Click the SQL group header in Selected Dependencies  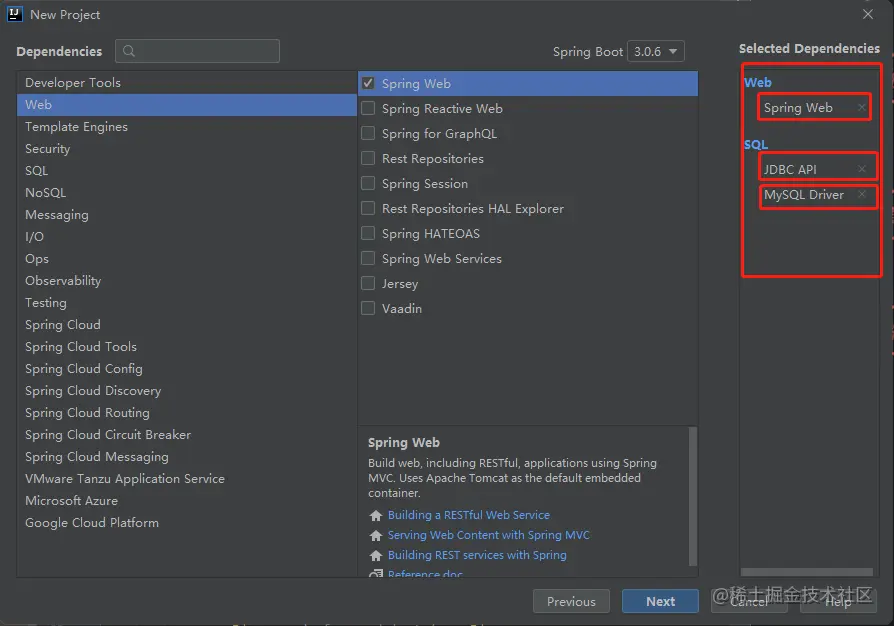(756, 145)
